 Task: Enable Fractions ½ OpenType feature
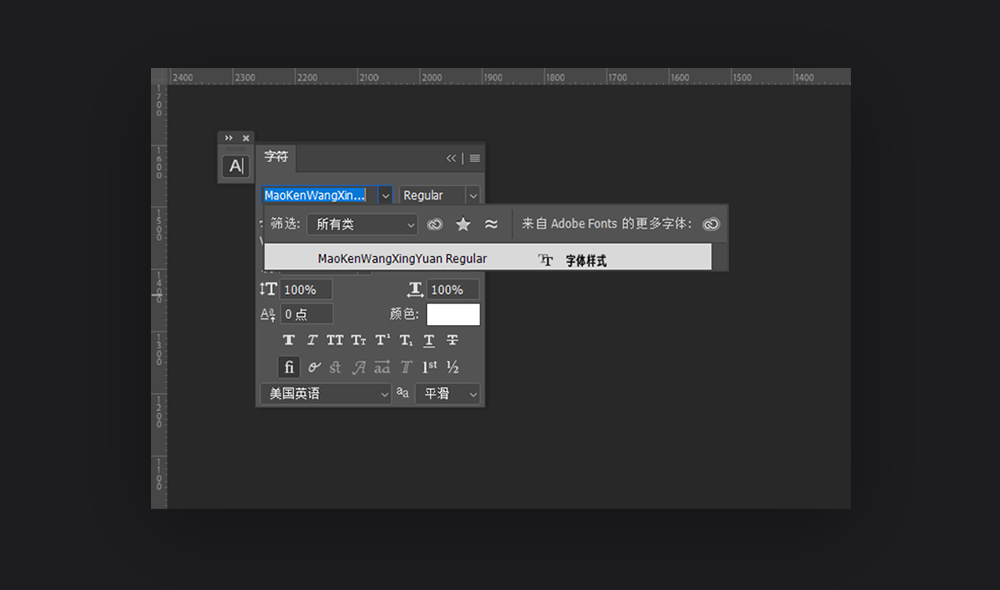click(x=453, y=367)
